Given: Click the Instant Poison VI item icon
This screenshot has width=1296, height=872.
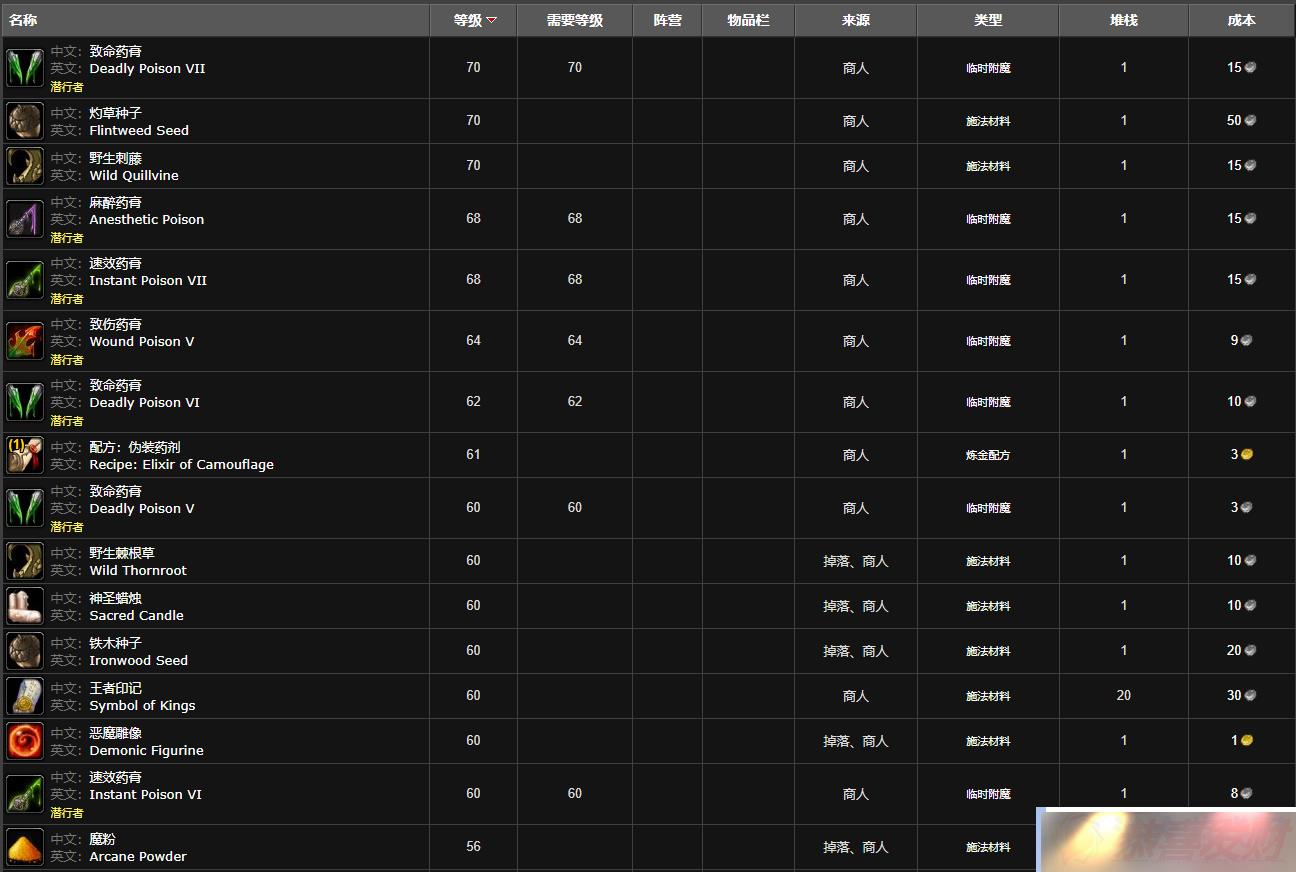Looking at the screenshot, I should [x=25, y=794].
